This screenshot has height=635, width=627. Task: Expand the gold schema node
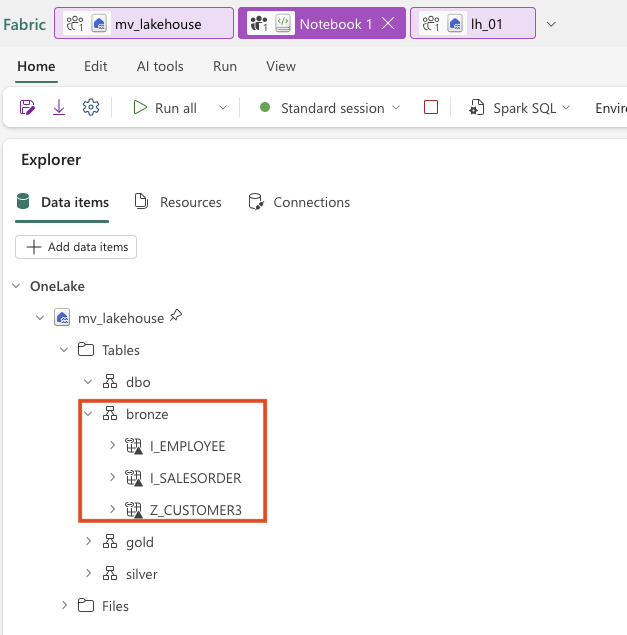click(88, 542)
